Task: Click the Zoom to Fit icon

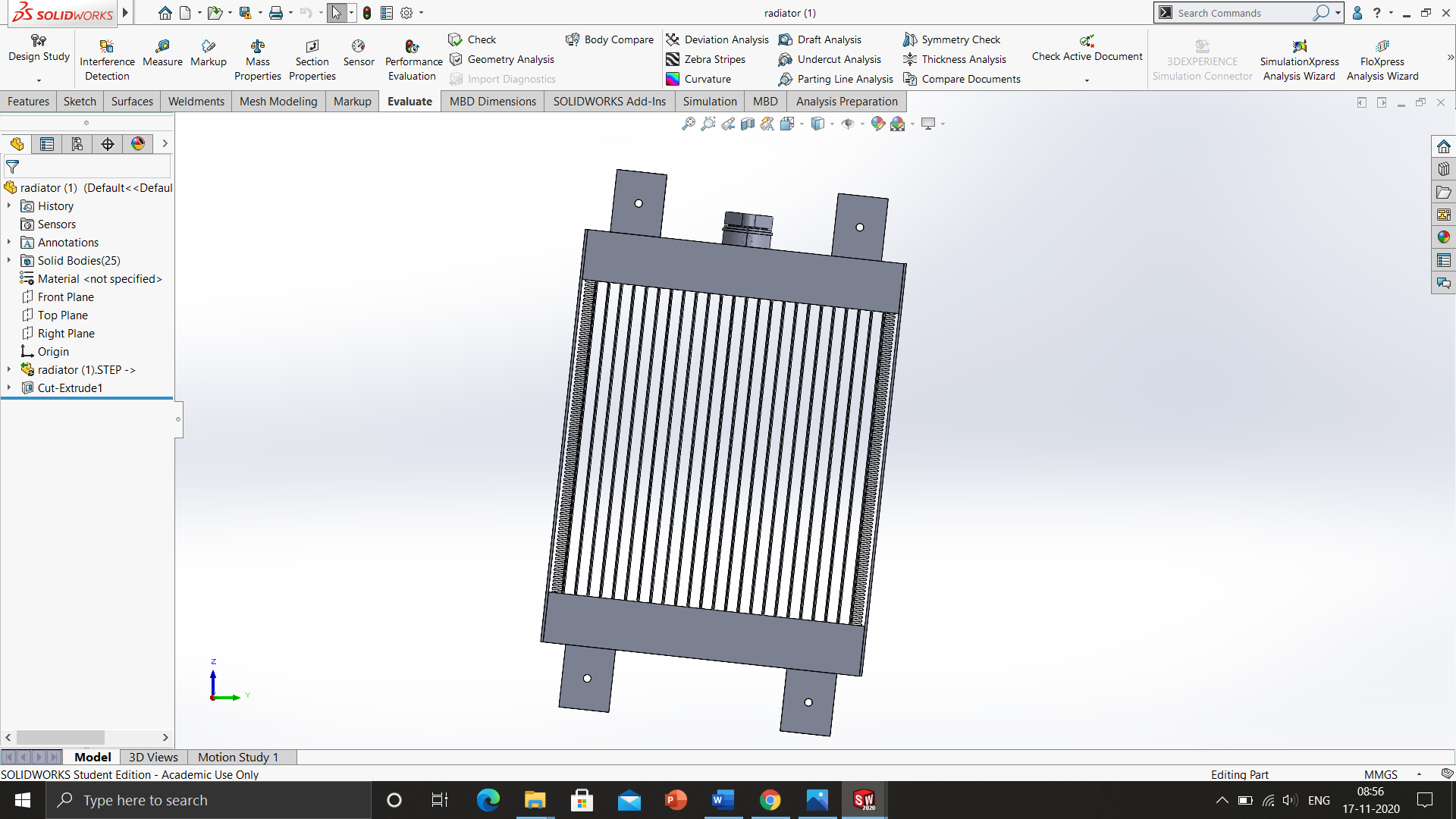Action: (x=688, y=124)
